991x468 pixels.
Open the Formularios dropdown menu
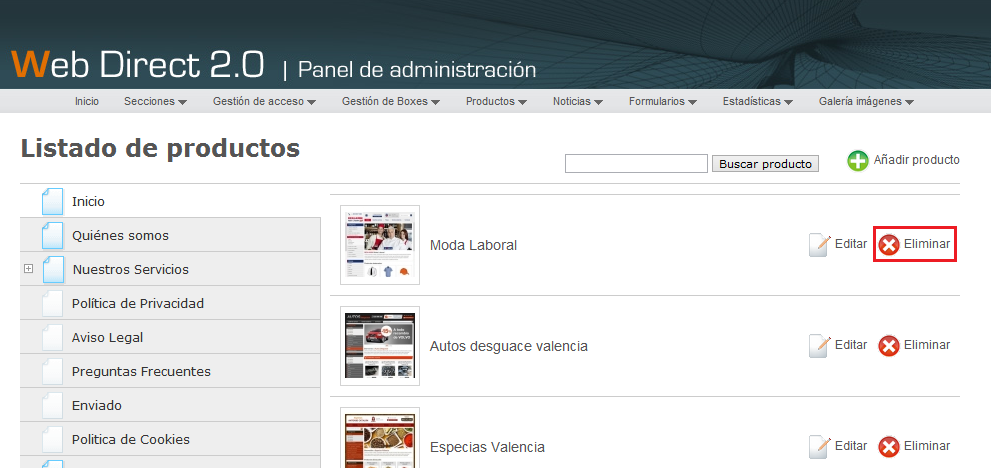(x=663, y=101)
